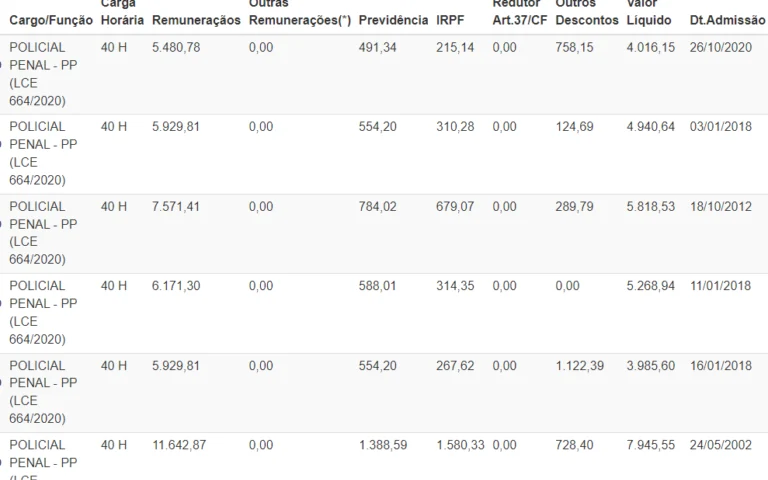This screenshot has width=768, height=480.
Task: Click the IRPF amount 310,28
Action: point(455,127)
